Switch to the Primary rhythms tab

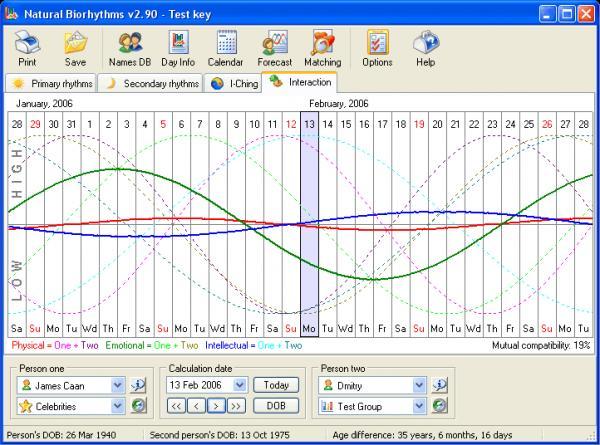click(x=51, y=83)
